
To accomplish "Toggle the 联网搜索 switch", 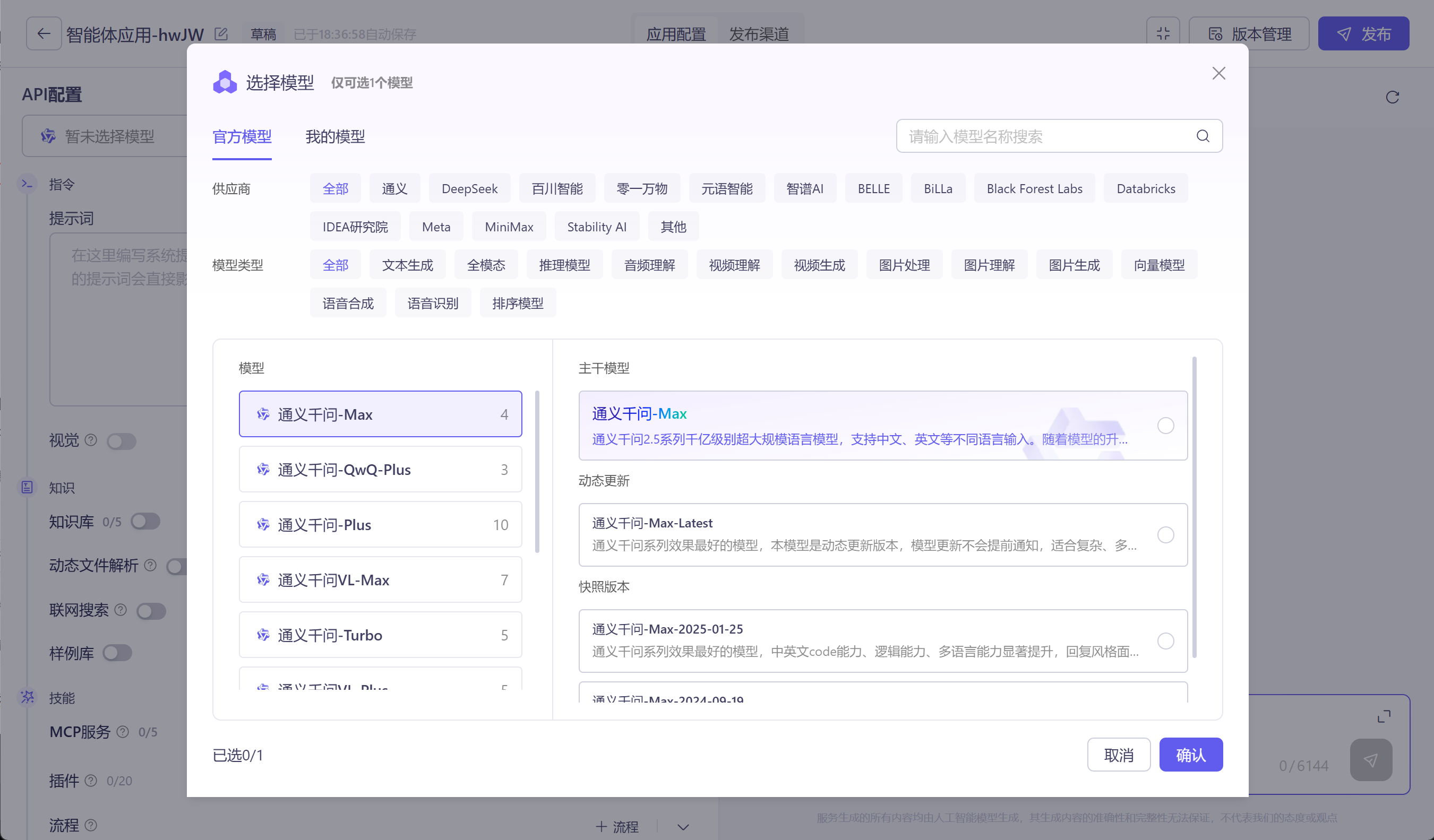I will point(151,611).
